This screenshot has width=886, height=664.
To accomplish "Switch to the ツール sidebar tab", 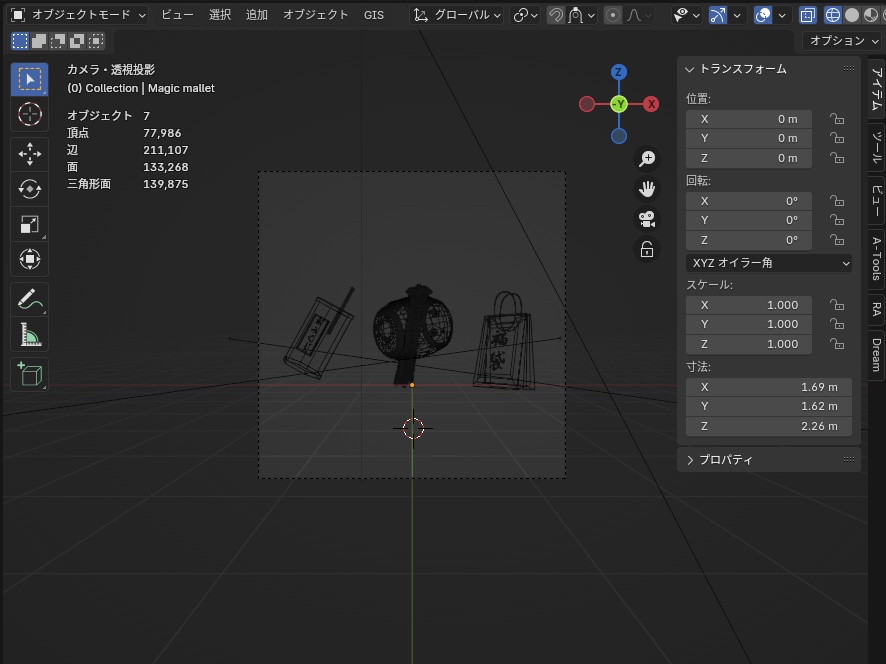I will click(x=876, y=147).
